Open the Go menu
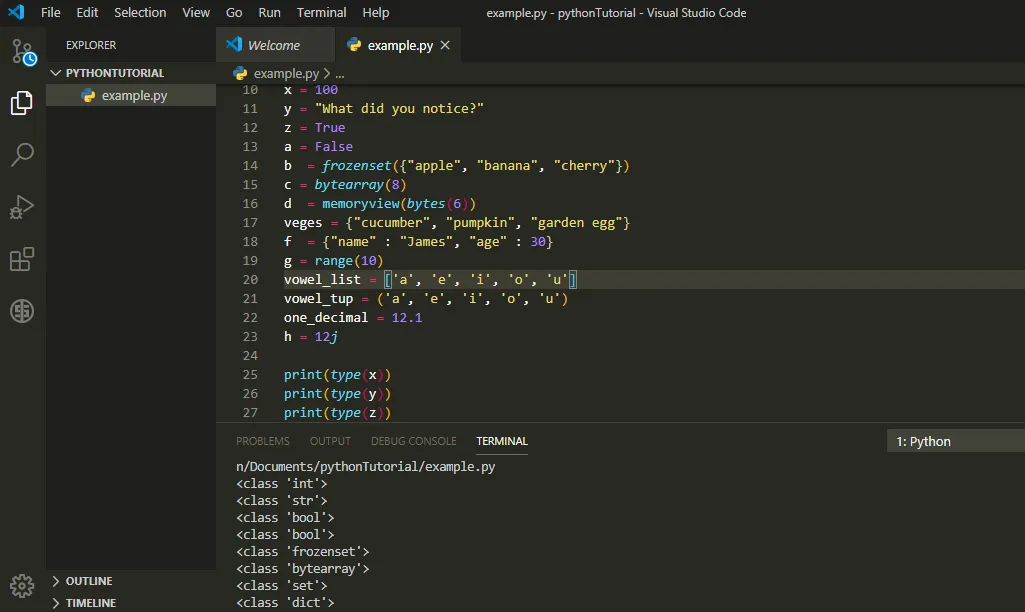Viewport: 1025px width, 612px height. [x=234, y=12]
